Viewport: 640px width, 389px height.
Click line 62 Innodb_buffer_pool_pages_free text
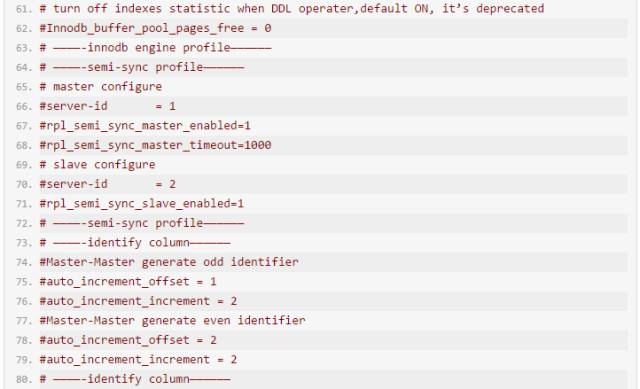pos(155,28)
